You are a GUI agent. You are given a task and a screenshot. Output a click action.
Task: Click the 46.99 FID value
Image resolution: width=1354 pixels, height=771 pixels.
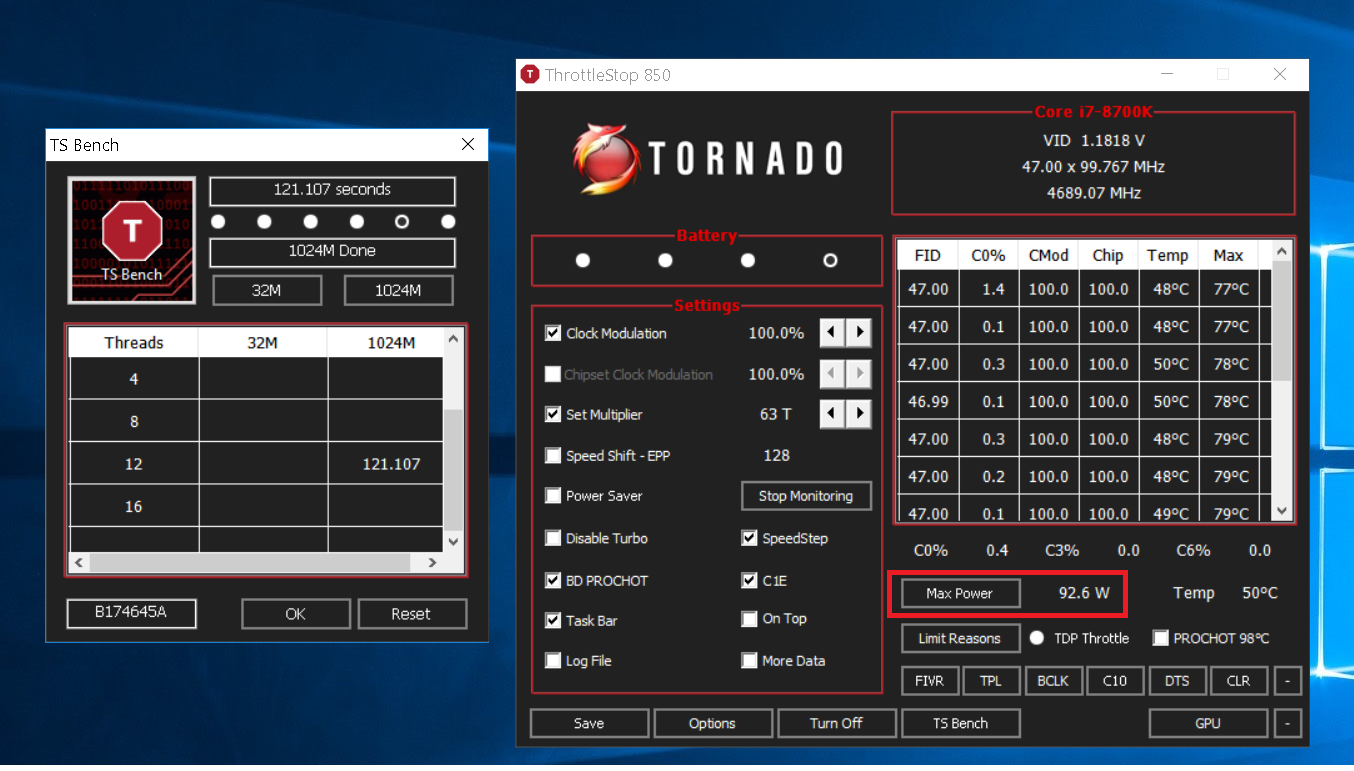(928, 401)
